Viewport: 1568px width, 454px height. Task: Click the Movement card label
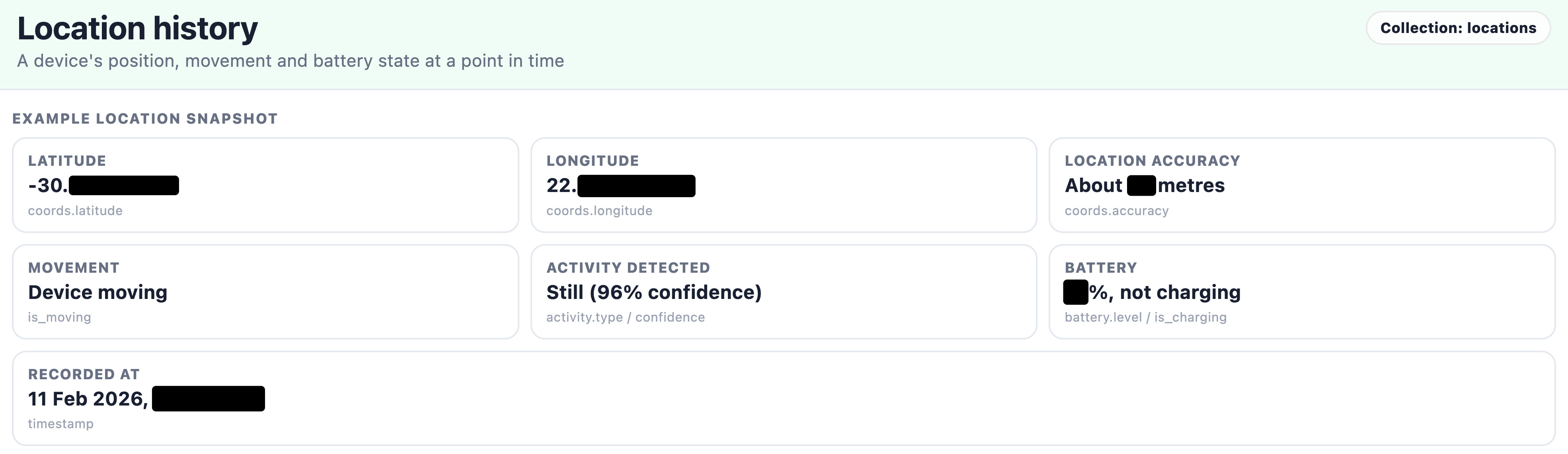click(74, 268)
